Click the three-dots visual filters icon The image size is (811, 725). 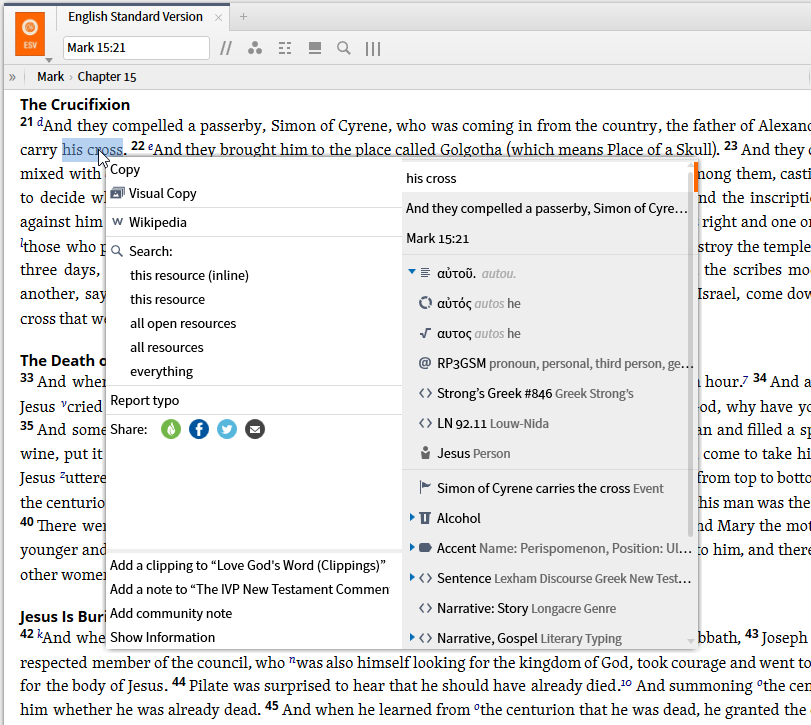coord(254,48)
